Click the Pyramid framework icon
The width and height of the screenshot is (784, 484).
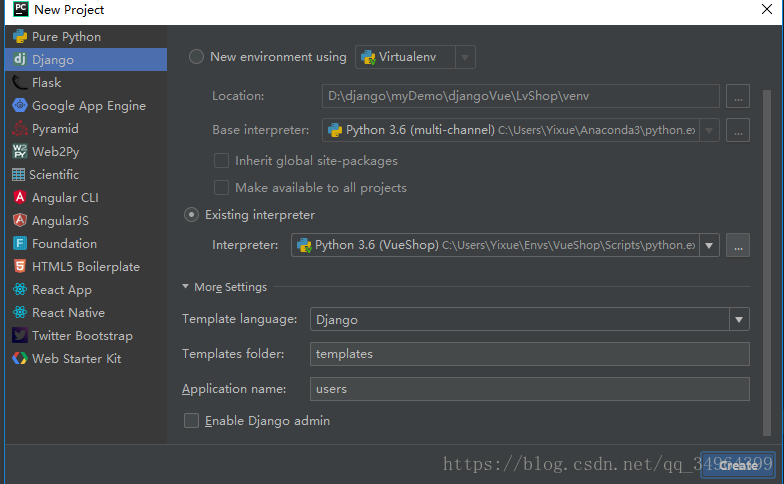(x=20, y=128)
